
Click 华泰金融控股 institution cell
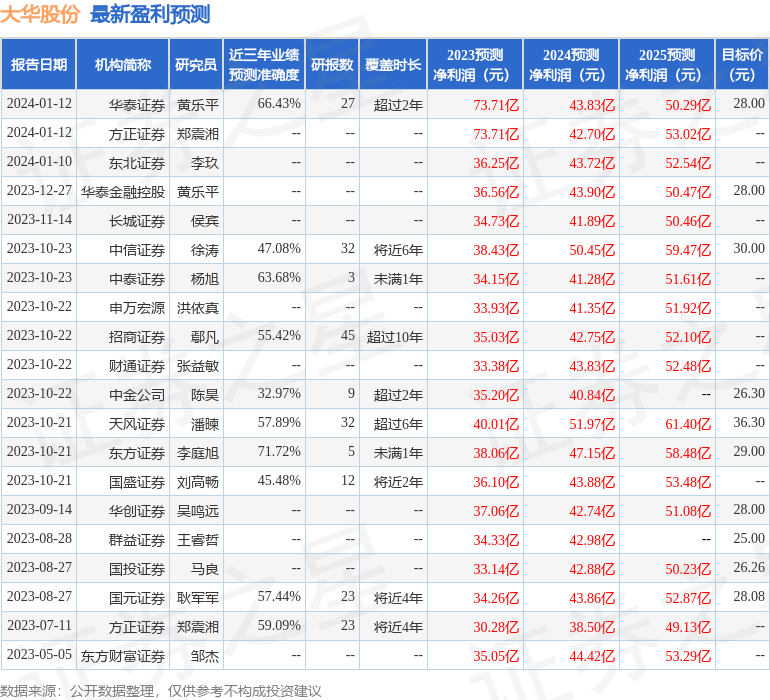pos(123,192)
